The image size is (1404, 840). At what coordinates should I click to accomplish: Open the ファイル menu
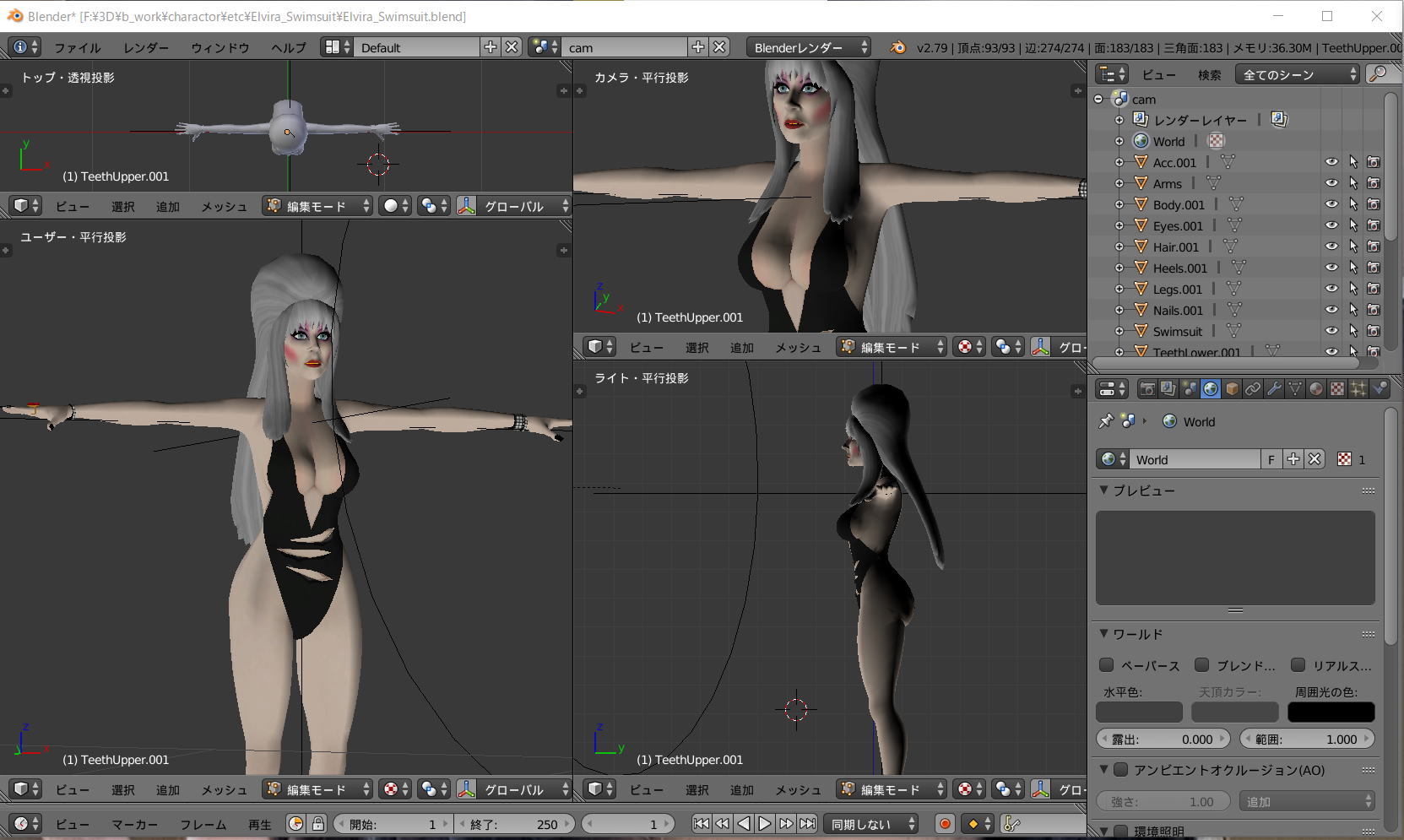78,48
